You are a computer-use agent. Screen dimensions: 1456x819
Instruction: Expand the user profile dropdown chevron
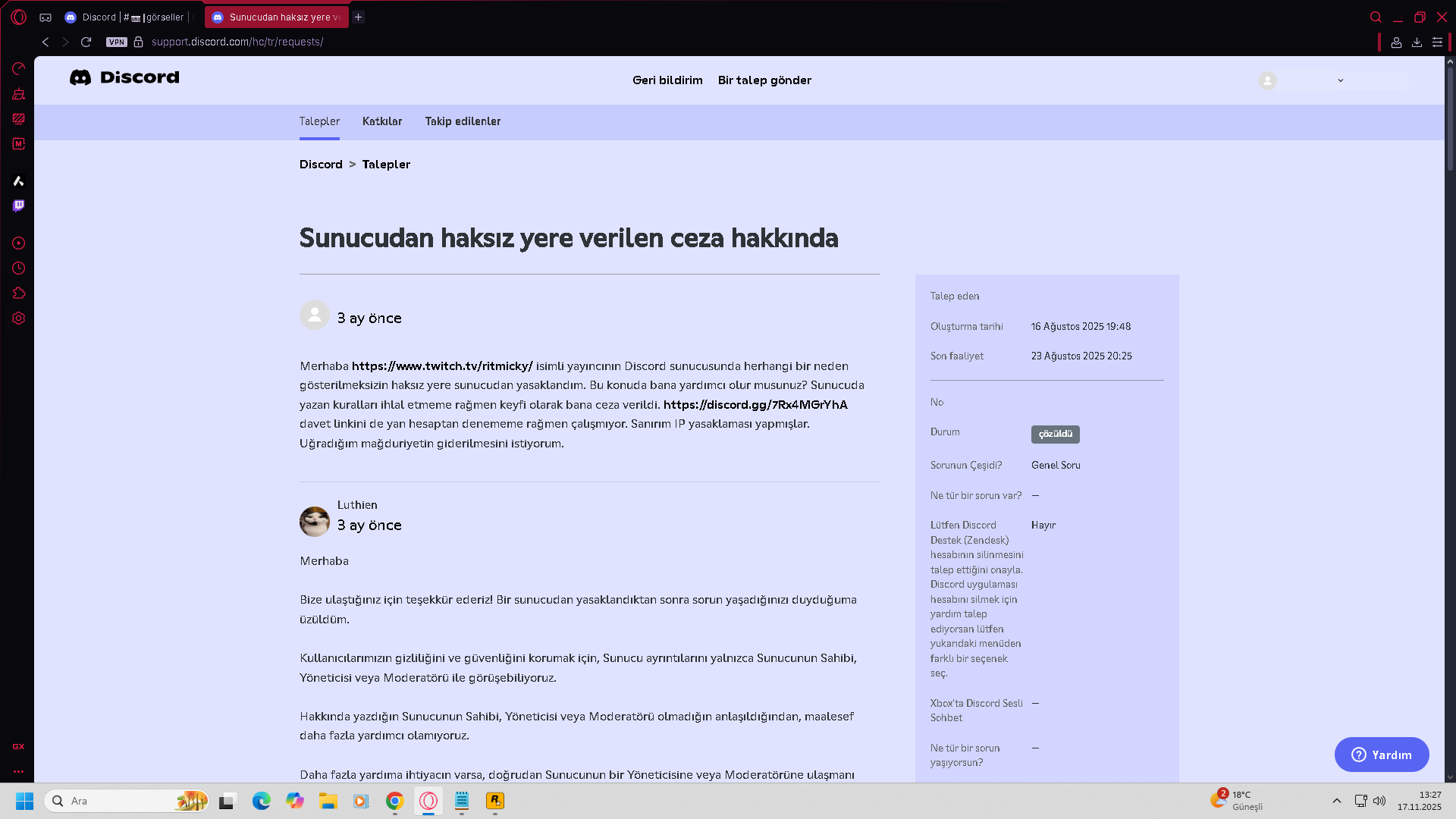[x=1340, y=80]
